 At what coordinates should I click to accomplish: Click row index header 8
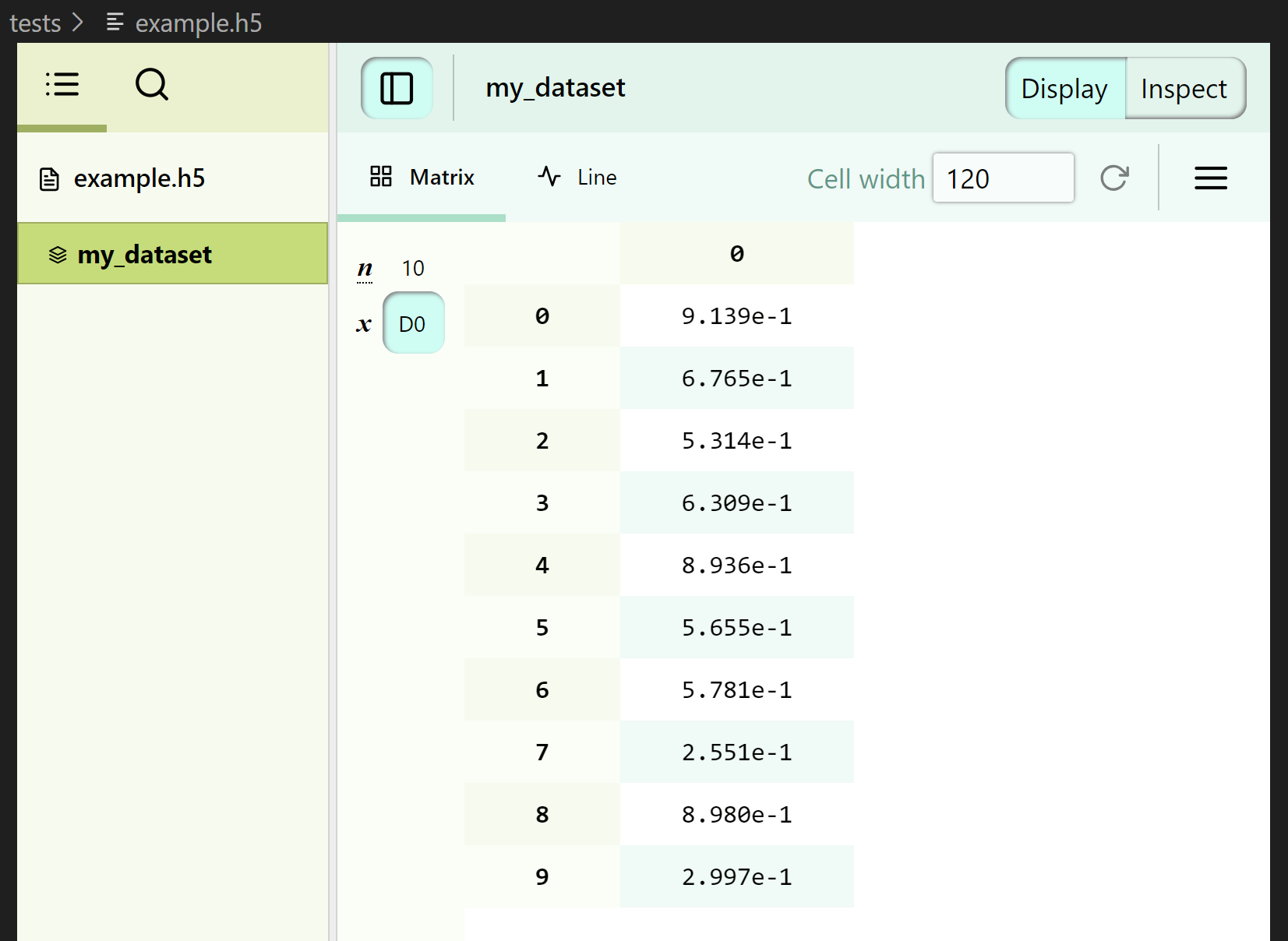542,814
